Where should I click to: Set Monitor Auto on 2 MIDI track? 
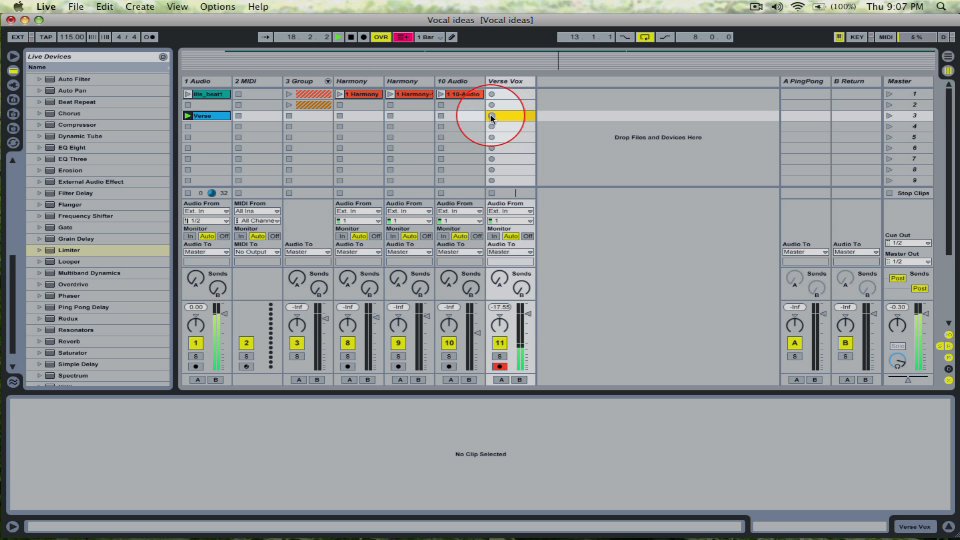tap(257, 236)
